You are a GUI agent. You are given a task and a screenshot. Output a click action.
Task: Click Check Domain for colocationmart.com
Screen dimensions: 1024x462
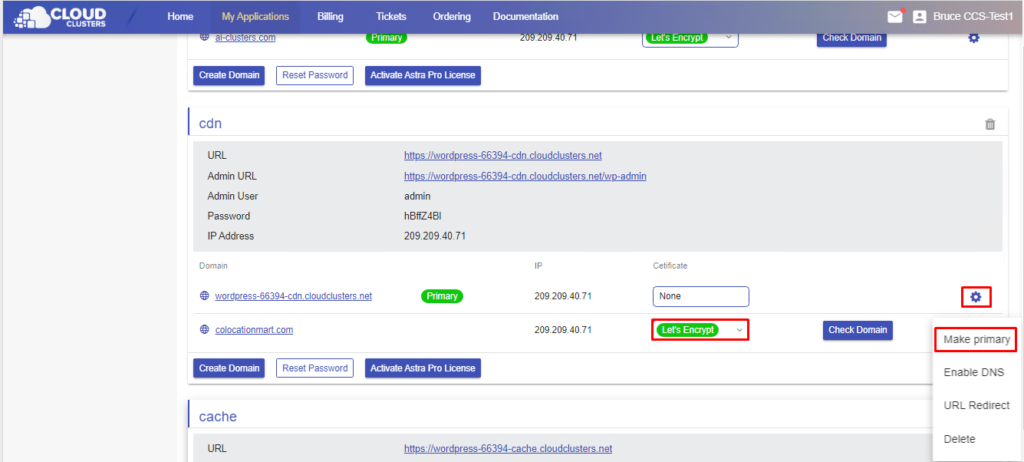857,330
